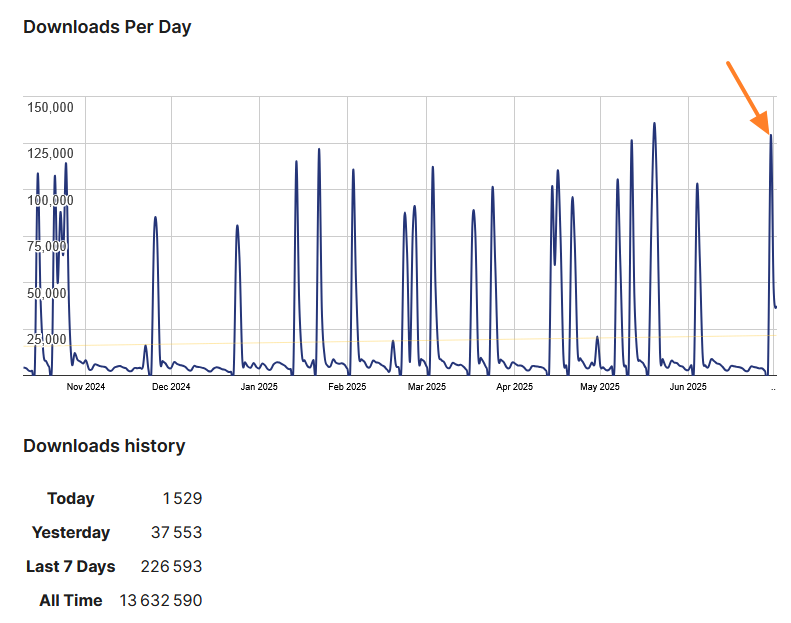The height and width of the screenshot is (623, 791).
Task: Click the Feb 2025 axis label
Action: (x=347, y=387)
